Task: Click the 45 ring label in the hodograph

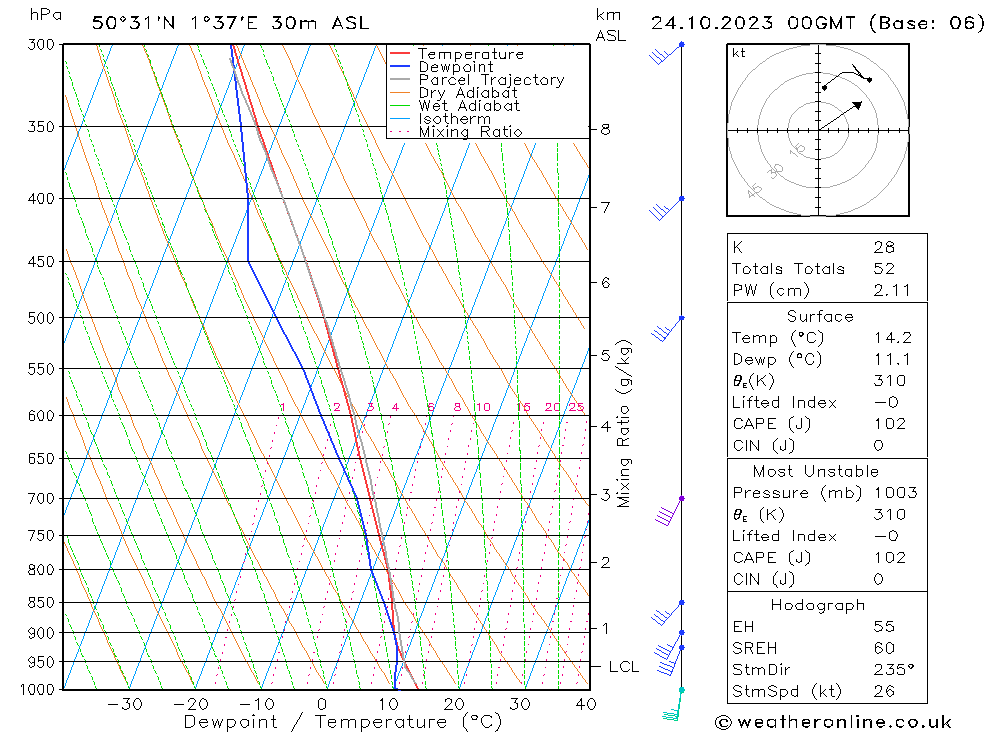Action: pos(754,190)
